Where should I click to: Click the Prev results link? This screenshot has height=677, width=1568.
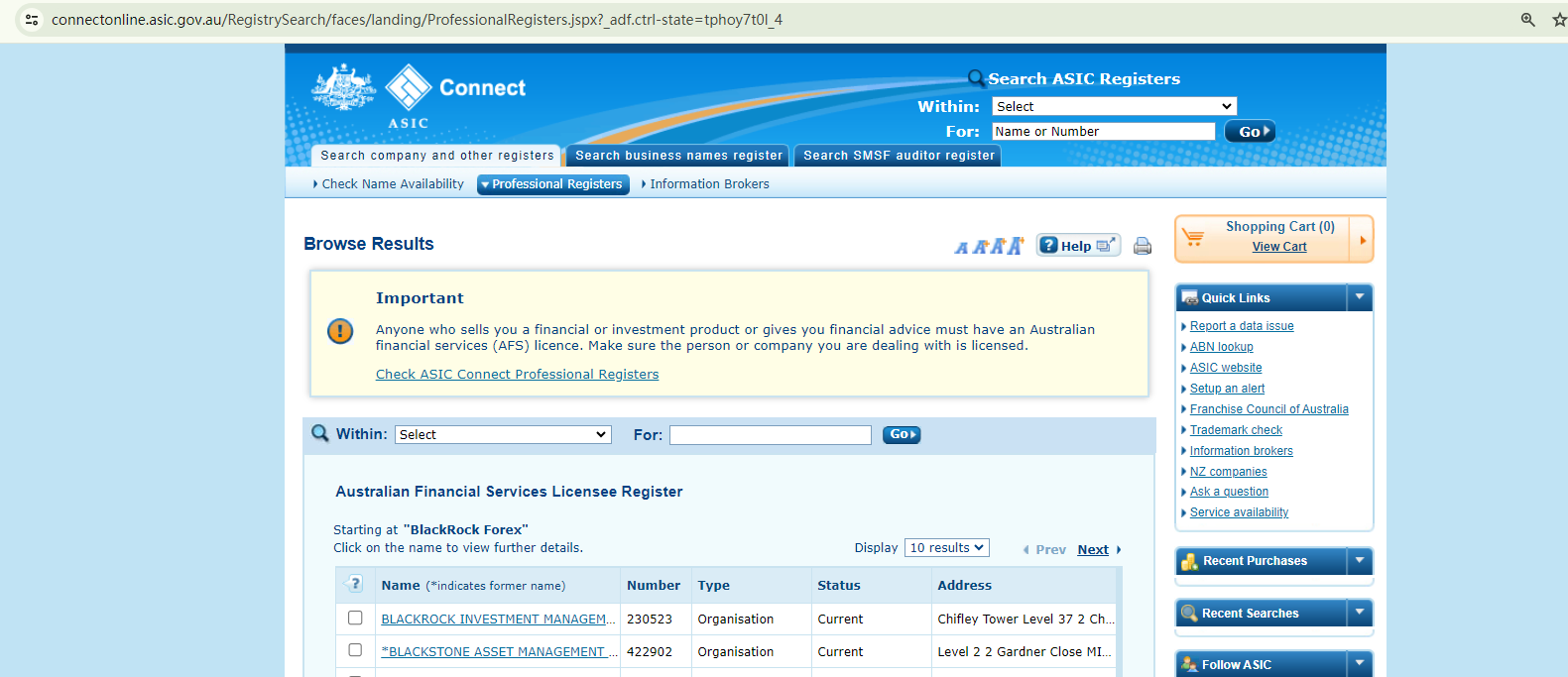click(1050, 549)
